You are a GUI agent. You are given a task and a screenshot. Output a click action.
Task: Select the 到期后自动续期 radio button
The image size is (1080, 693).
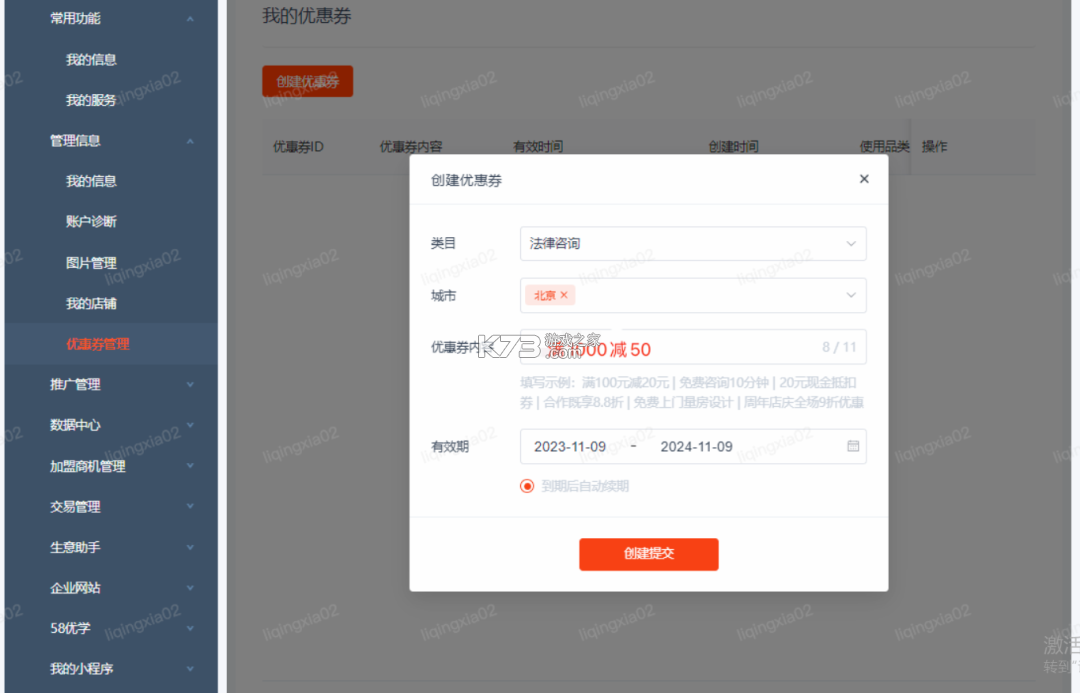tap(527, 486)
